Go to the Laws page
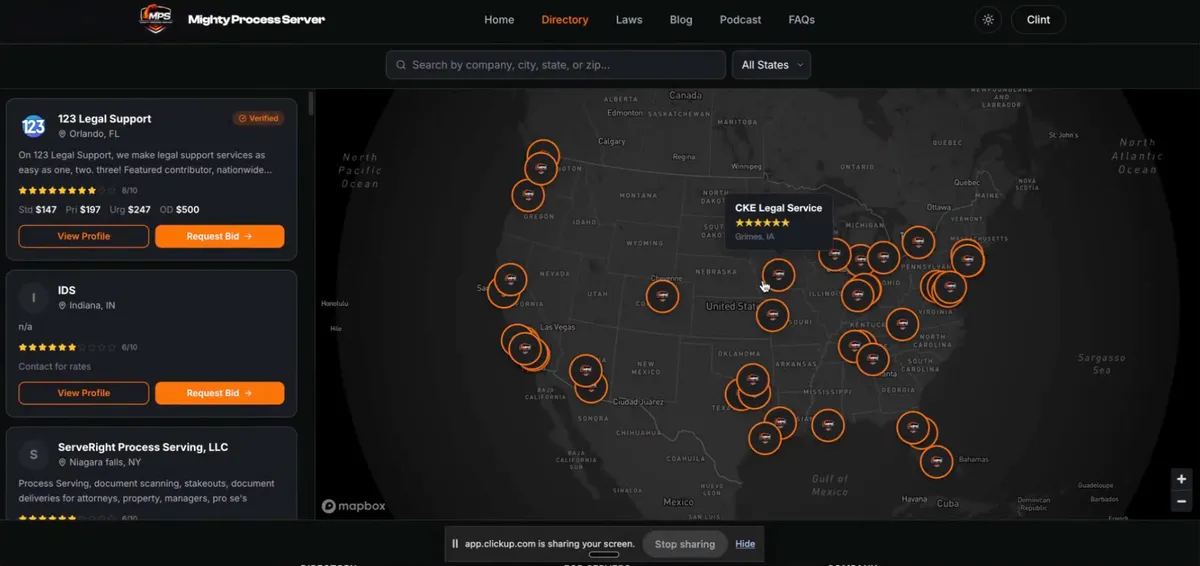The image size is (1200, 566). 629,20
